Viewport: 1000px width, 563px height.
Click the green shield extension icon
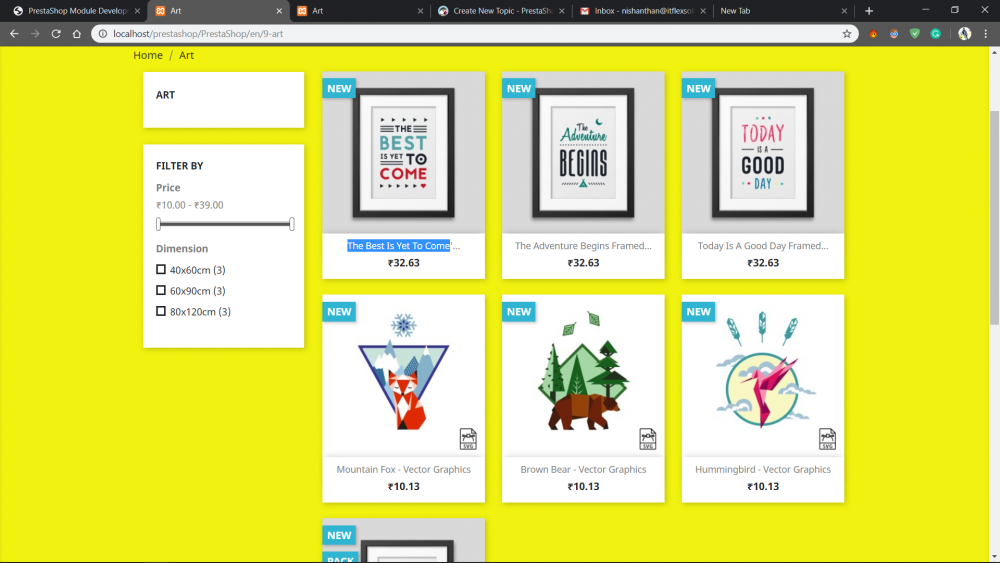point(915,34)
